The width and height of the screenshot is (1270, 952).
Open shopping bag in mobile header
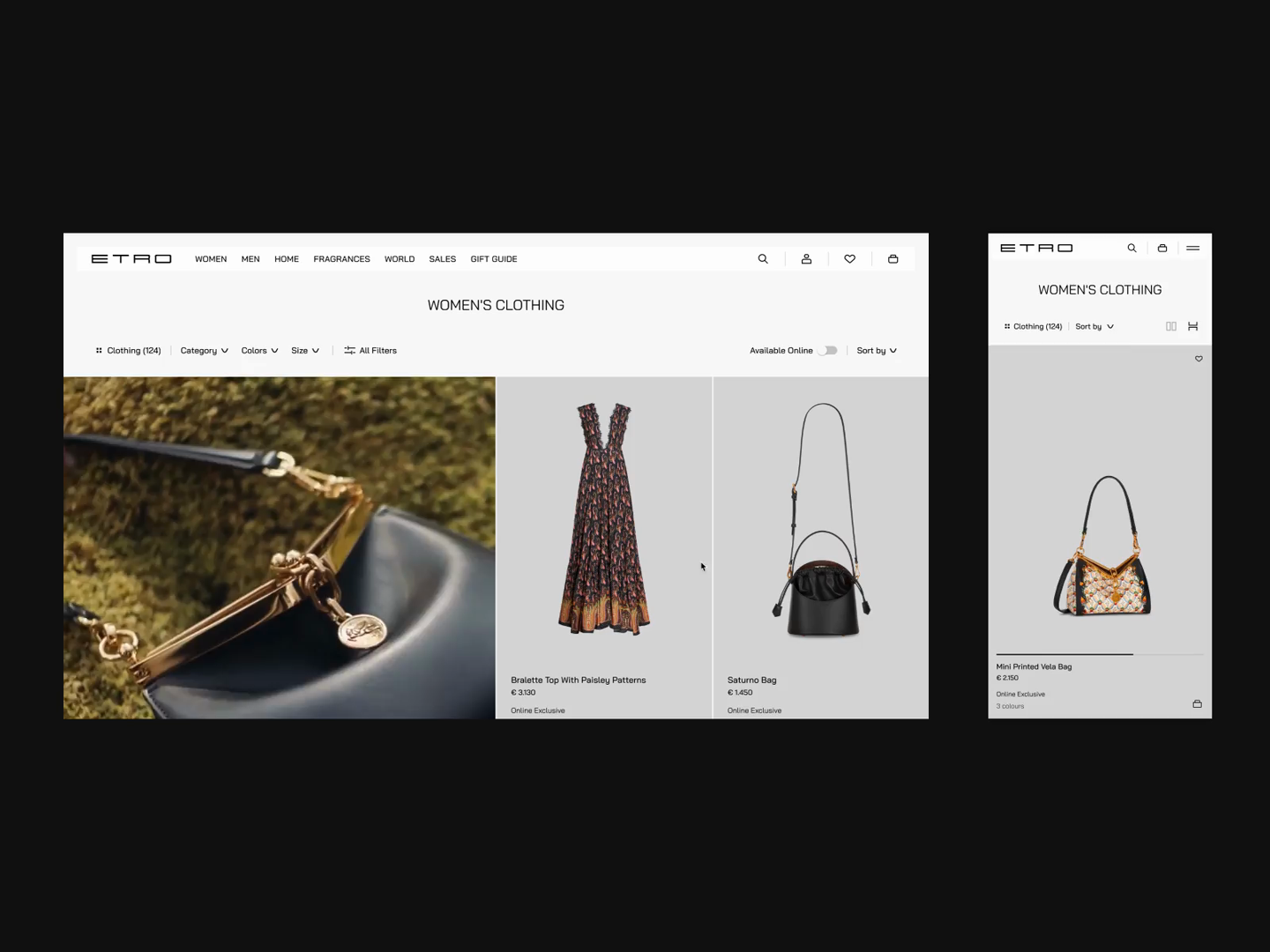point(1162,249)
